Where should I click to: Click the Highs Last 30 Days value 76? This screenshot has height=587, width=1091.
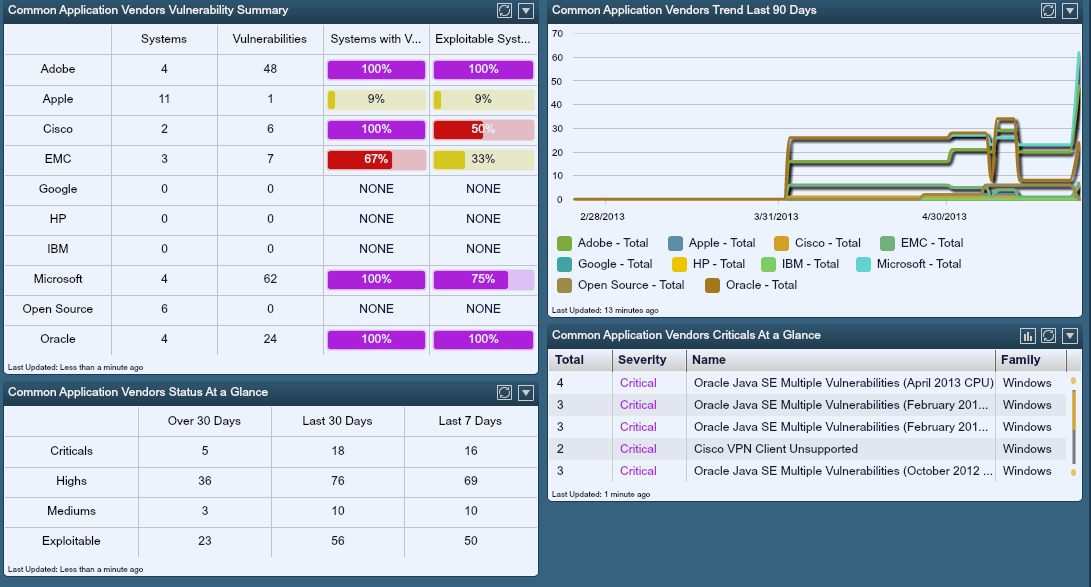click(338, 481)
